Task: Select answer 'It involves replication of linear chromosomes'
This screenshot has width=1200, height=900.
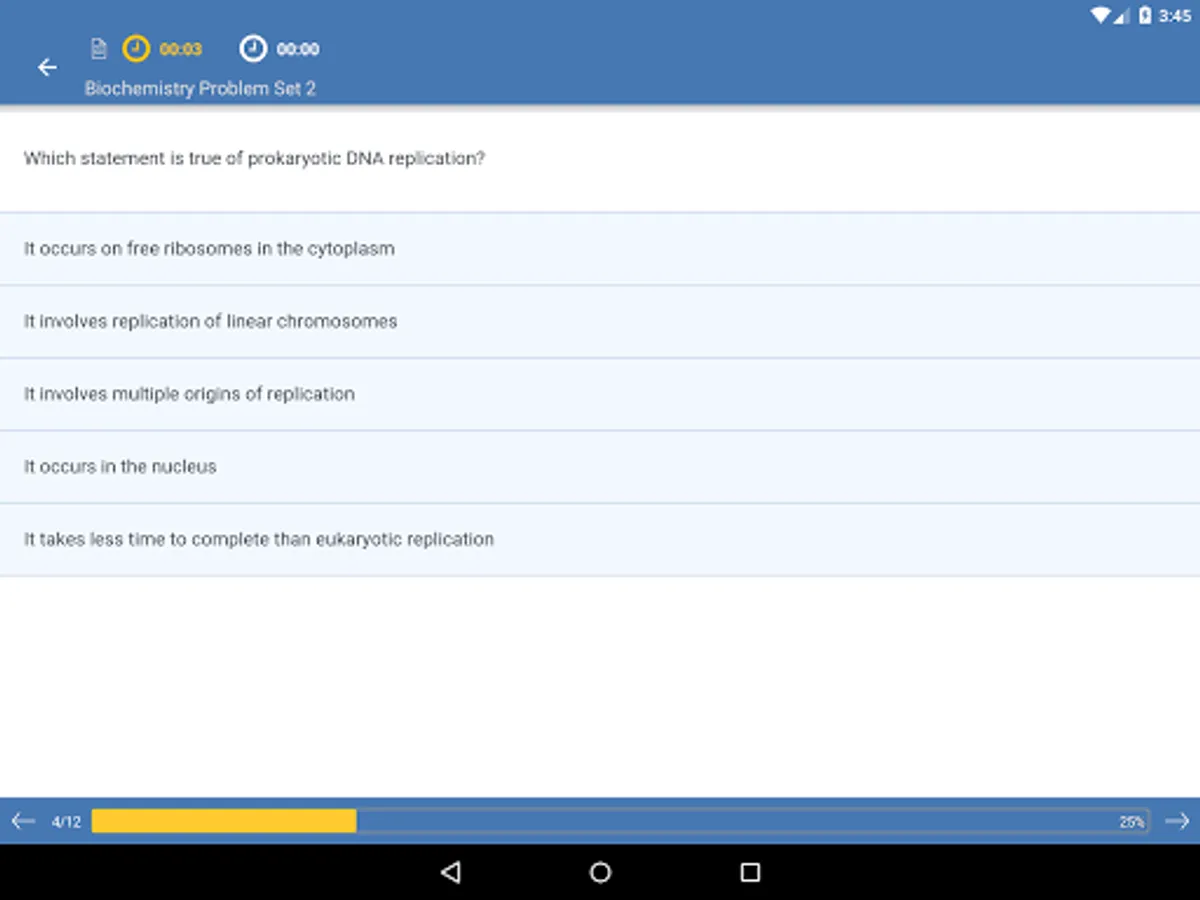Action: click(600, 321)
